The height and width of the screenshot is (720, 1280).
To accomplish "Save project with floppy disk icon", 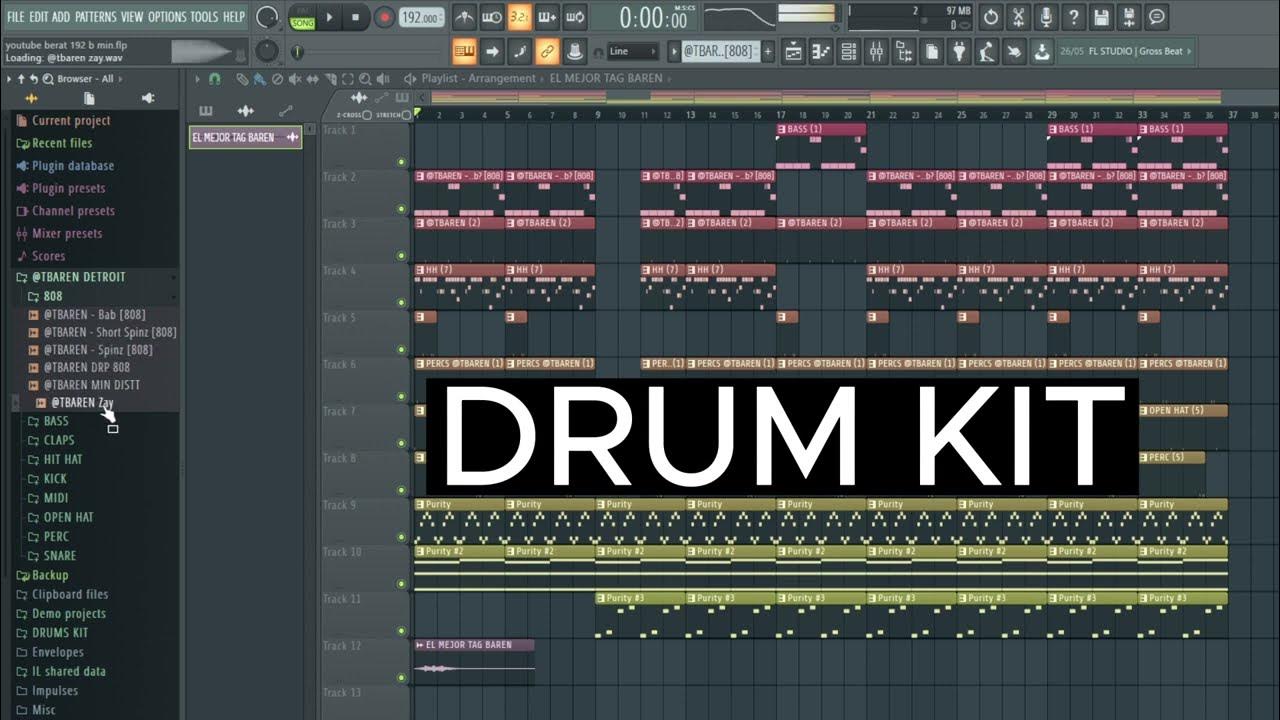I will 1101,17.
